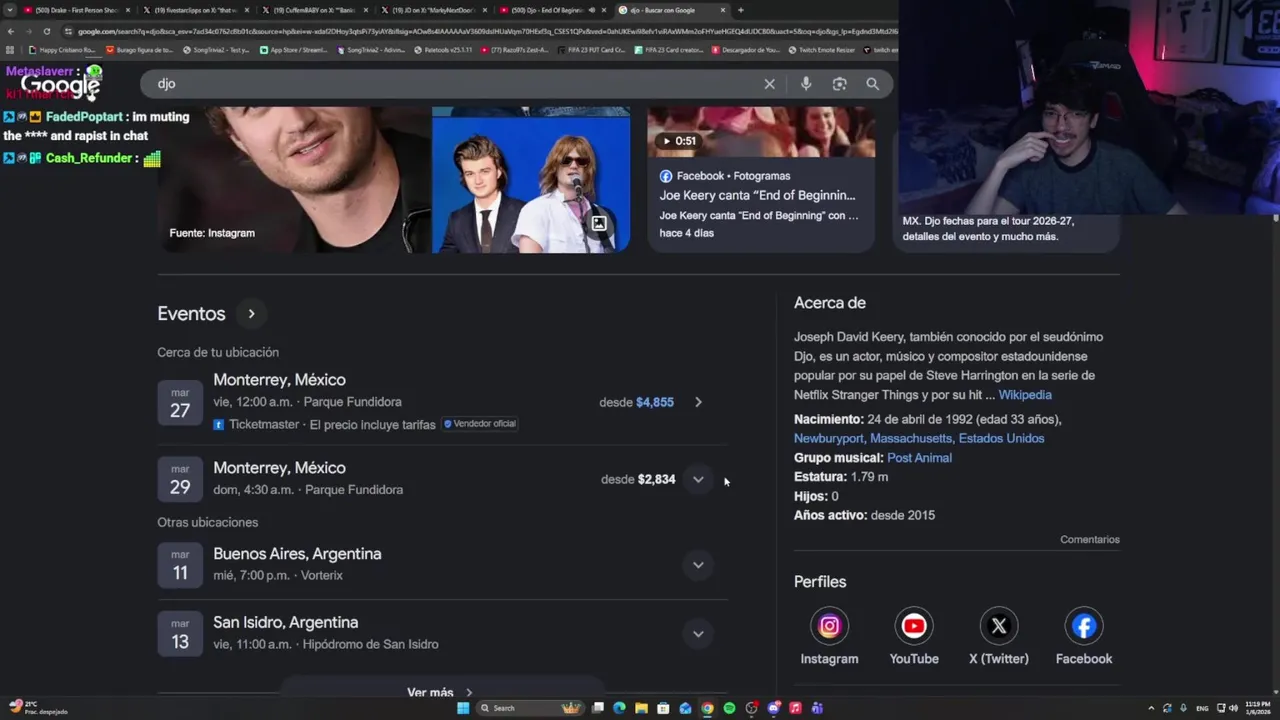Open the Facebook profile icon
Viewport: 1280px width, 720px height.
click(x=1084, y=626)
